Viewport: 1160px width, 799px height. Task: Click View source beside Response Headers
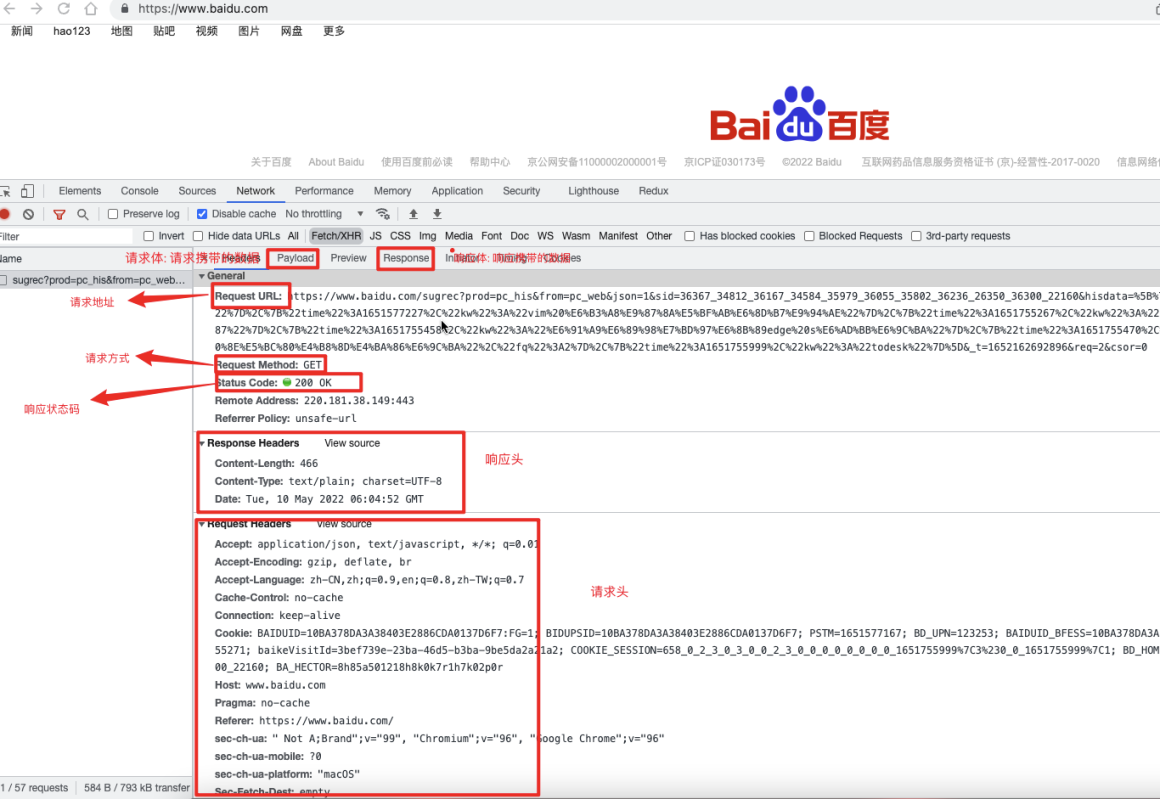352,443
